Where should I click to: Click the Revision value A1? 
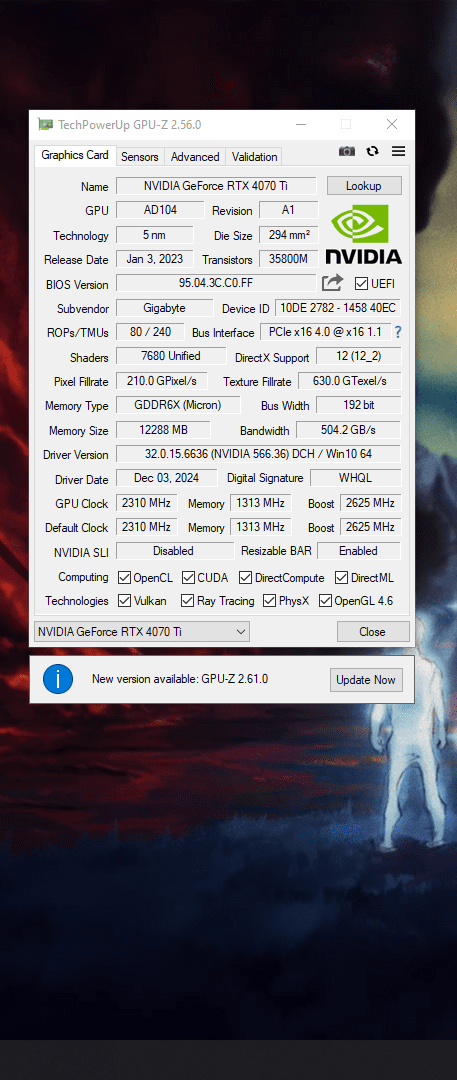pos(289,210)
